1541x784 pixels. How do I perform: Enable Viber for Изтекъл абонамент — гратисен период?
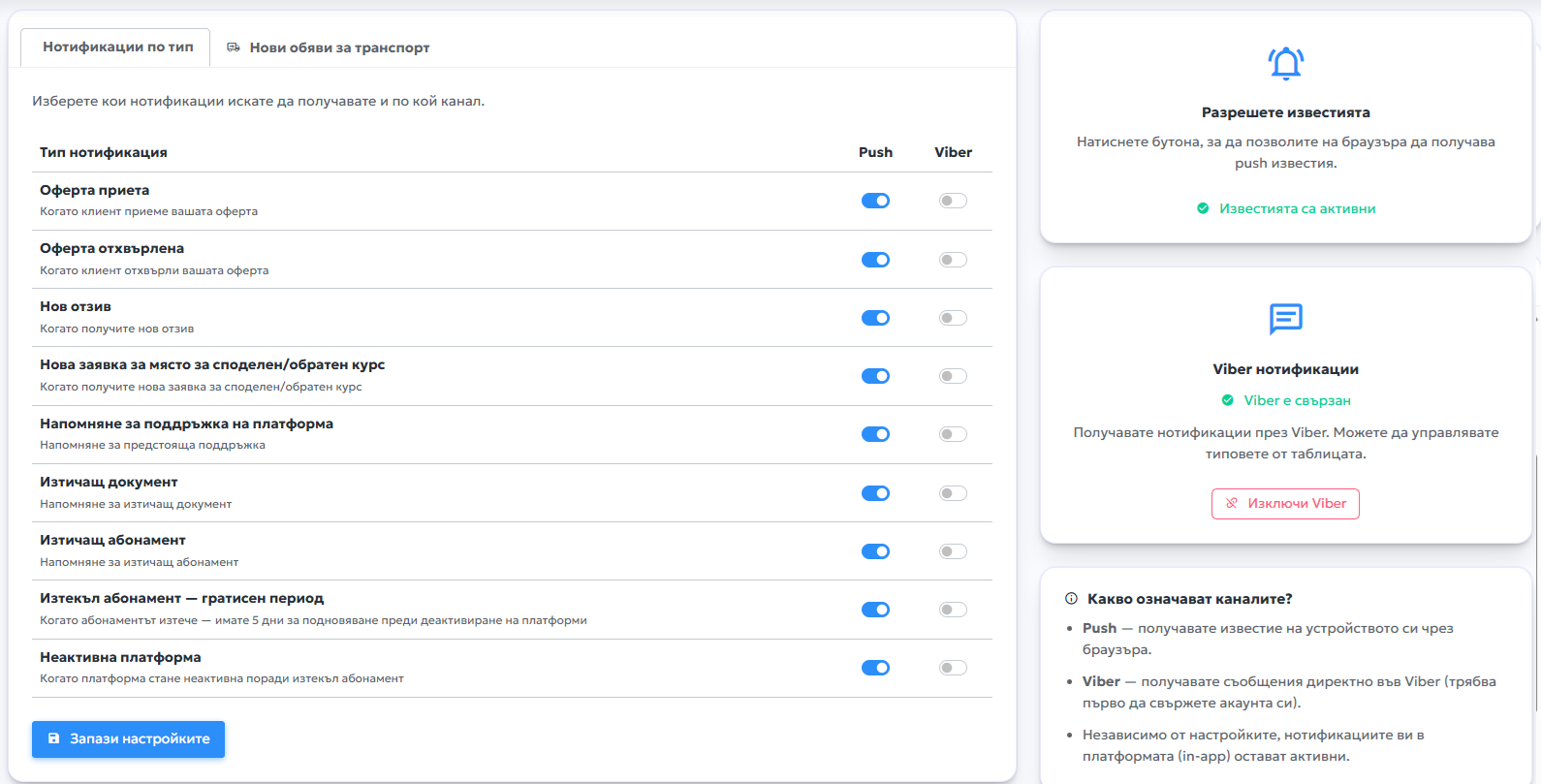coord(953,610)
